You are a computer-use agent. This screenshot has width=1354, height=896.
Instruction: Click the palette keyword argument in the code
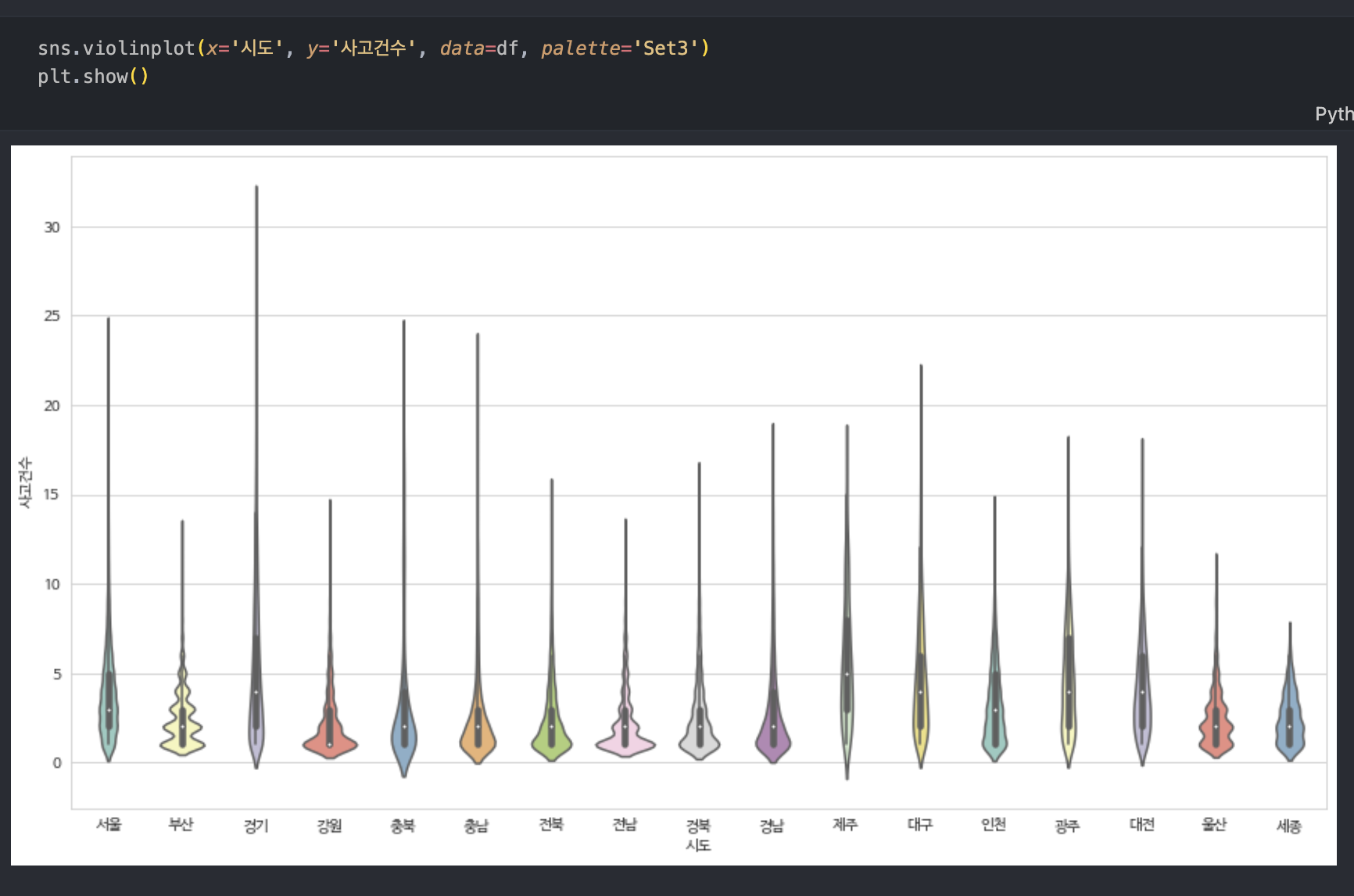(x=581, y=48)
